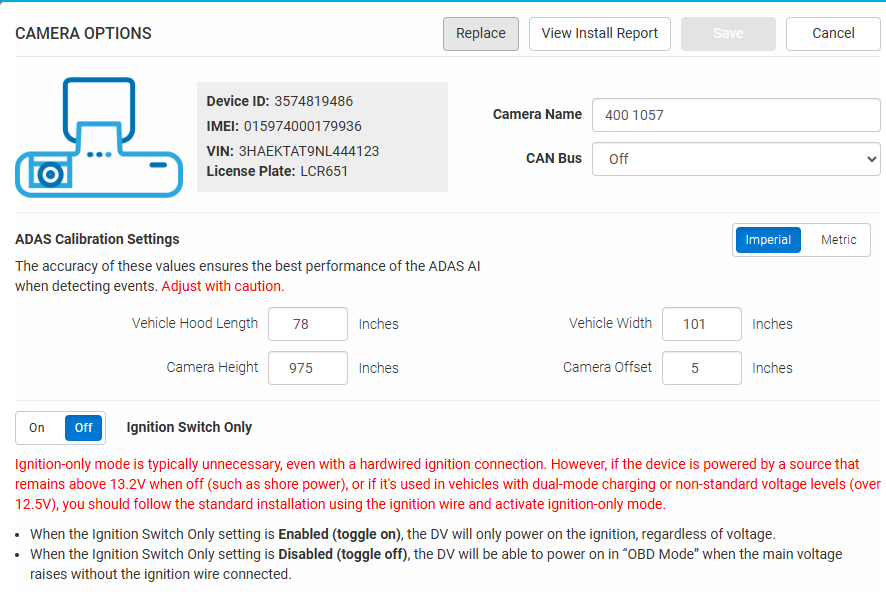Click the dash camera device icon
This screenshot has height=605, width=886.
99,138
